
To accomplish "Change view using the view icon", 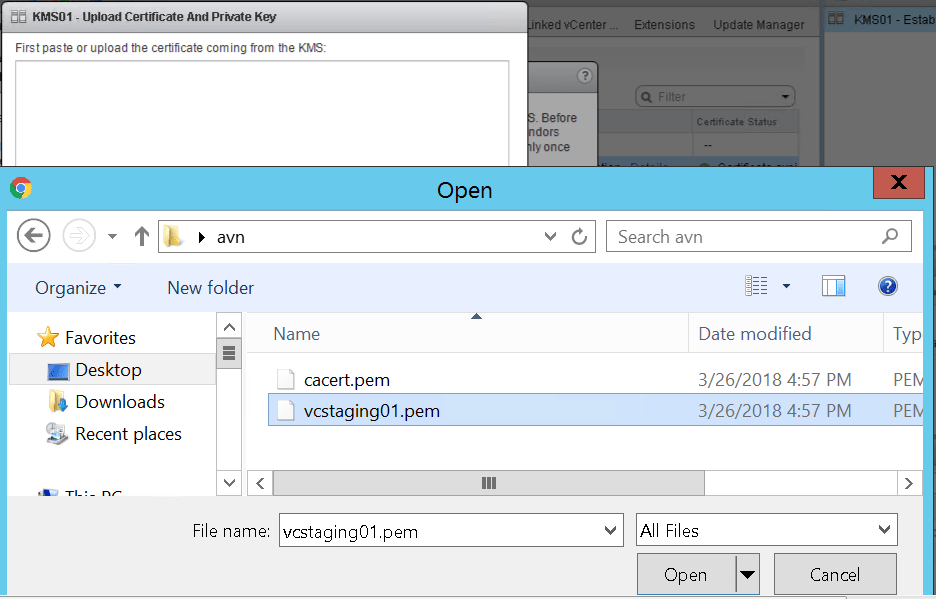I will click(x=757, y=287).
